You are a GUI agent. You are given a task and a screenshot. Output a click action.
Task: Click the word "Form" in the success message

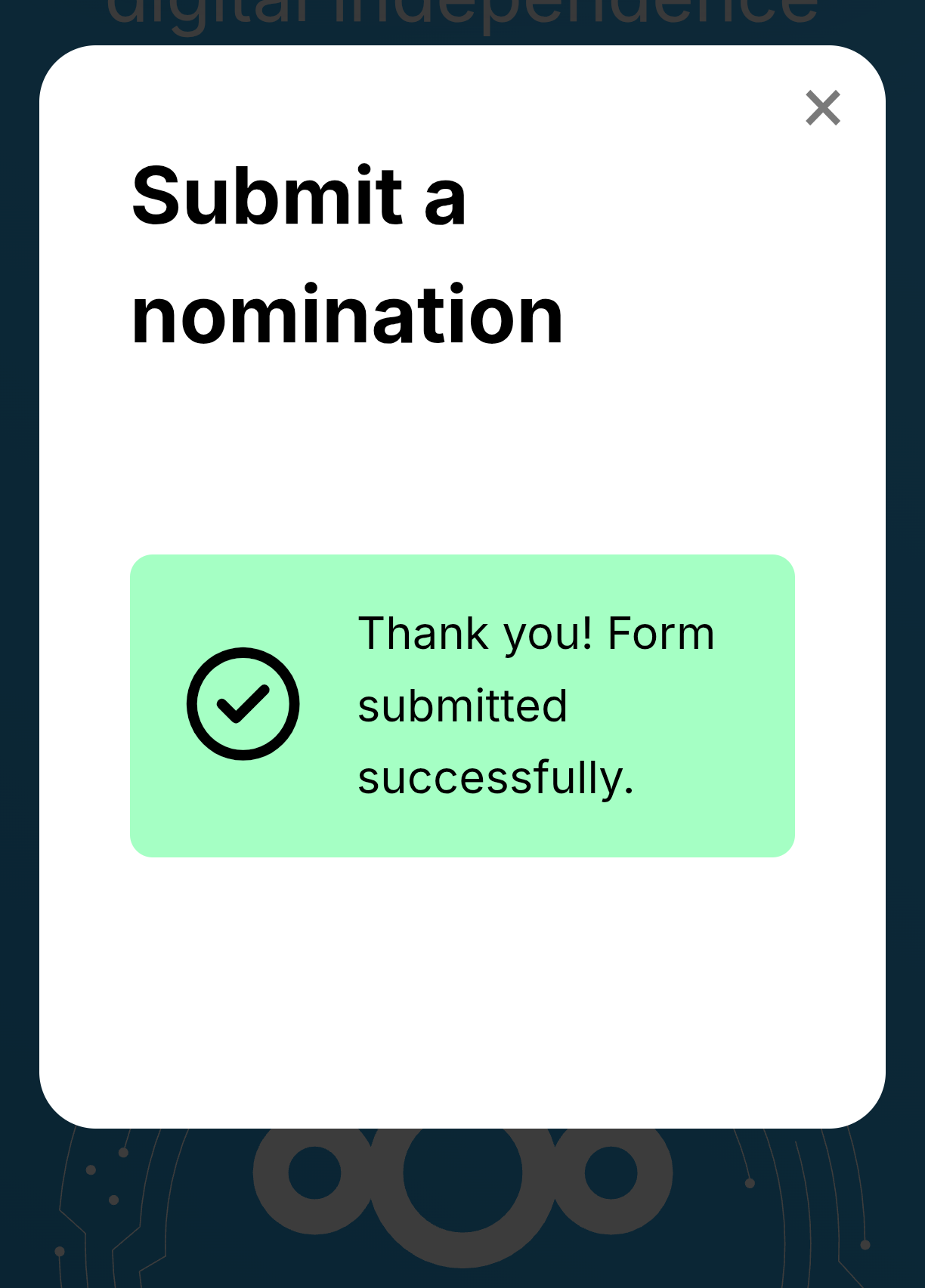click(x=660, y=633)
